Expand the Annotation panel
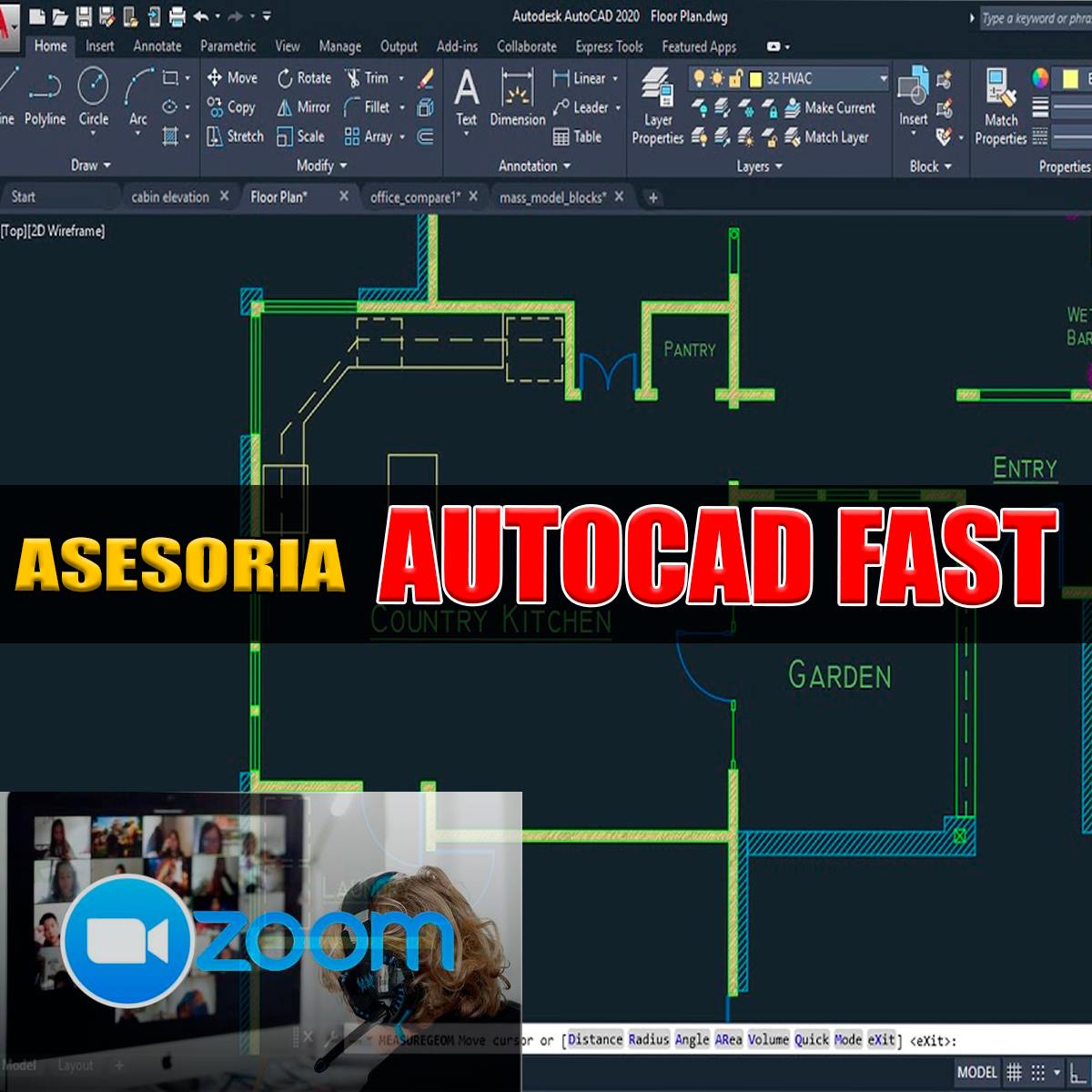The width and height of the screenshot is (1092, 1092). point(535,167)
